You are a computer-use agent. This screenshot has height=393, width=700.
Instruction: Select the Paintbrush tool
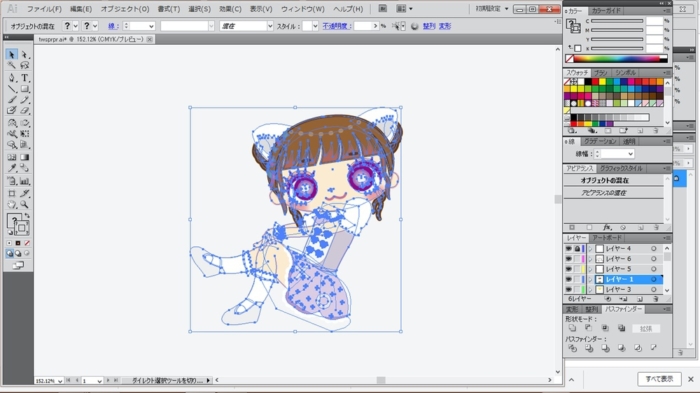[x=12, y=100]
